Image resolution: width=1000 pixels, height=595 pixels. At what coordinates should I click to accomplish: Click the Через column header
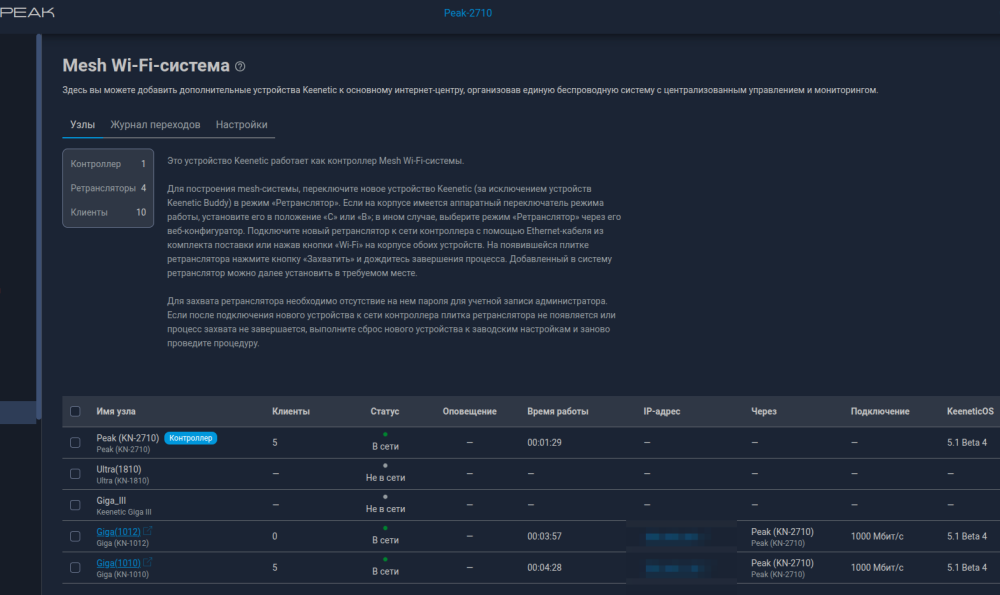tap(763, 411)
